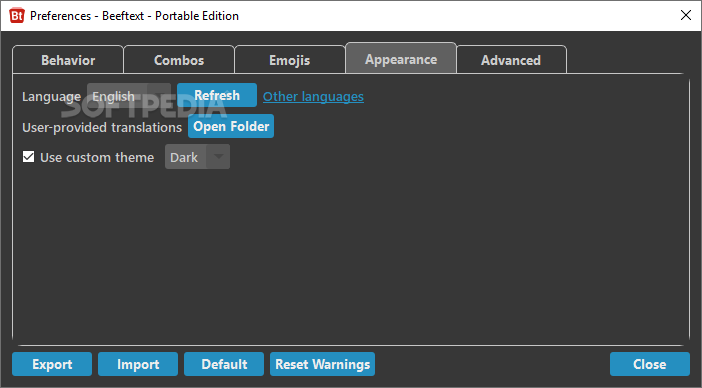Expand the Dark theme dropdown
This screenshot has width=702, height=388.
197,157
